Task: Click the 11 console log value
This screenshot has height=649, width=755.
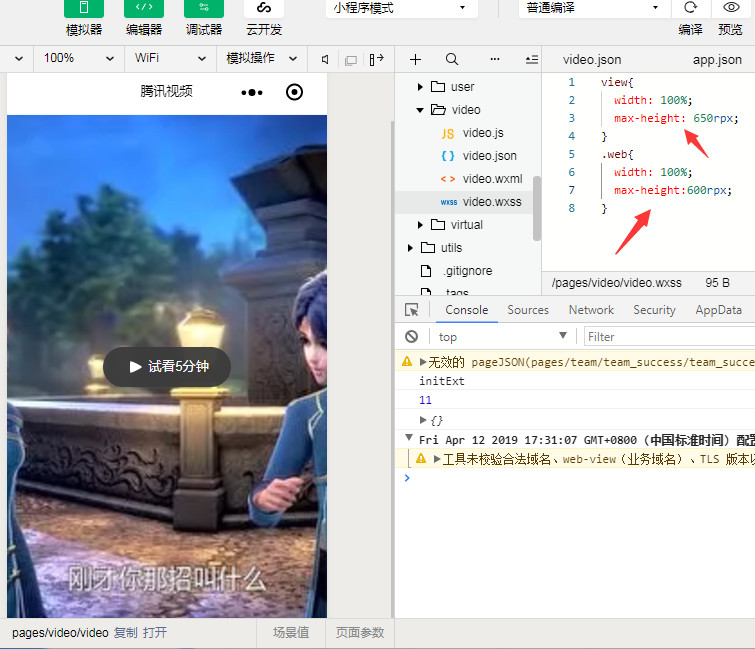Action: (425, 400)
